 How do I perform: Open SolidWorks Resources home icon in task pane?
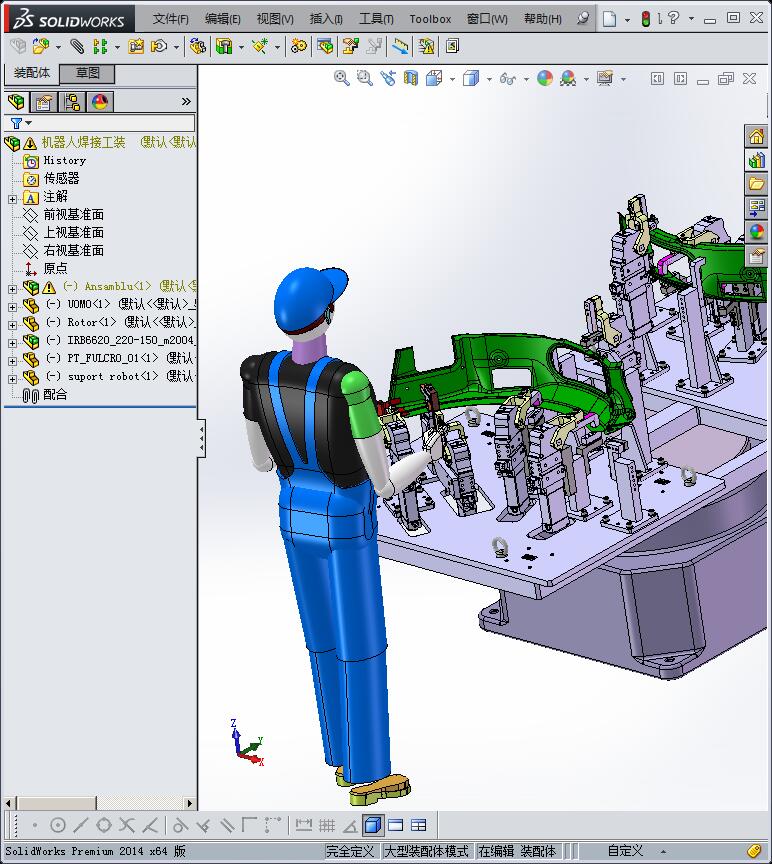coord(756,136)
